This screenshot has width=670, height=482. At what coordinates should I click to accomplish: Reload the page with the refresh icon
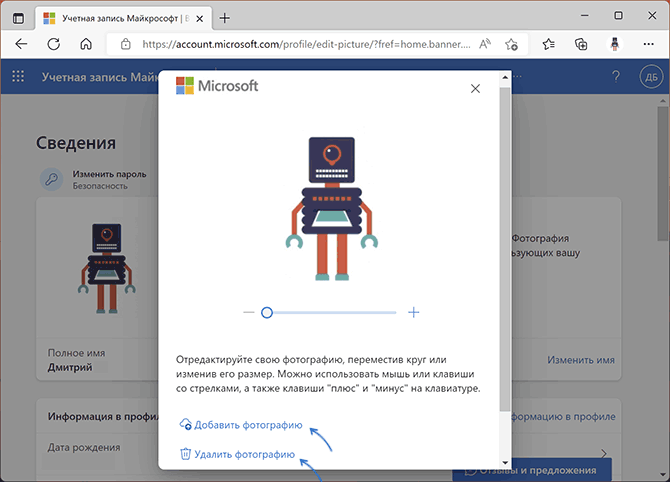click(53, 44)
